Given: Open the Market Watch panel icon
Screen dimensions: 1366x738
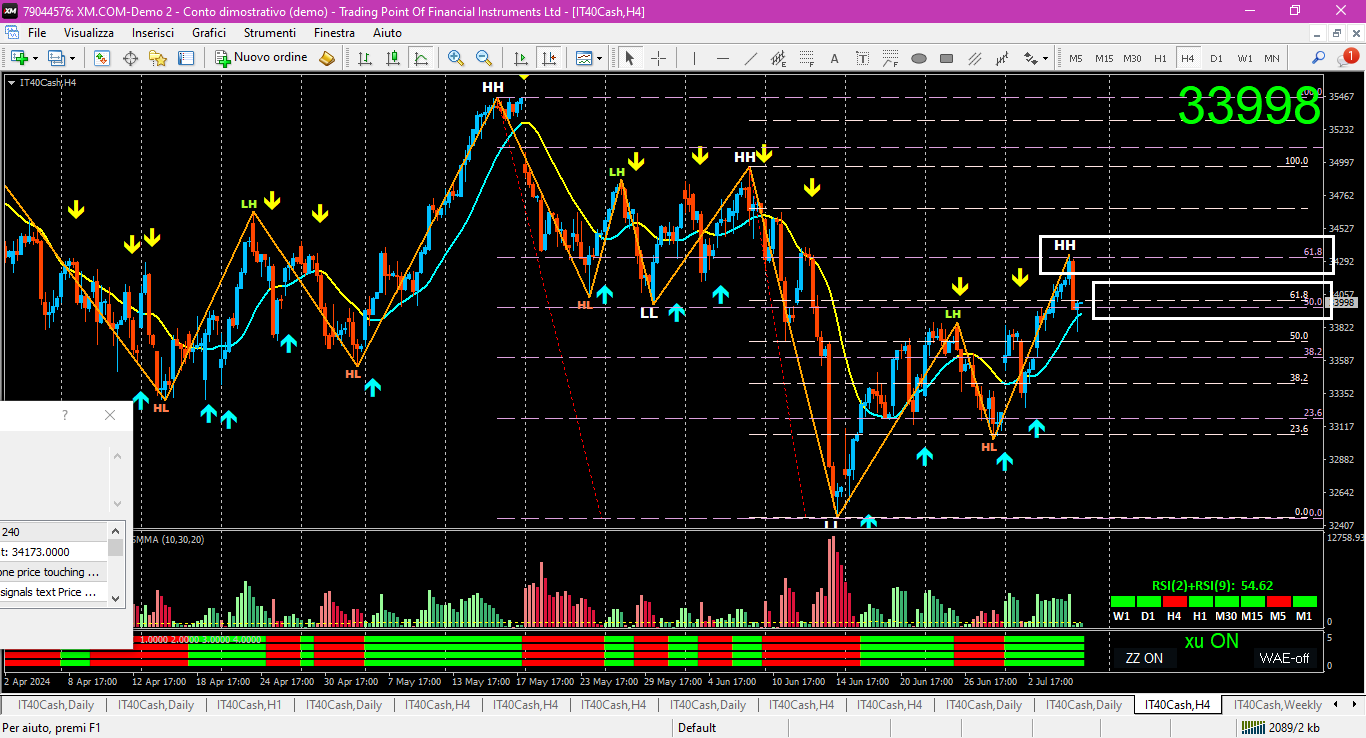Looking at the screenshot, I should (x=102, y=58).
